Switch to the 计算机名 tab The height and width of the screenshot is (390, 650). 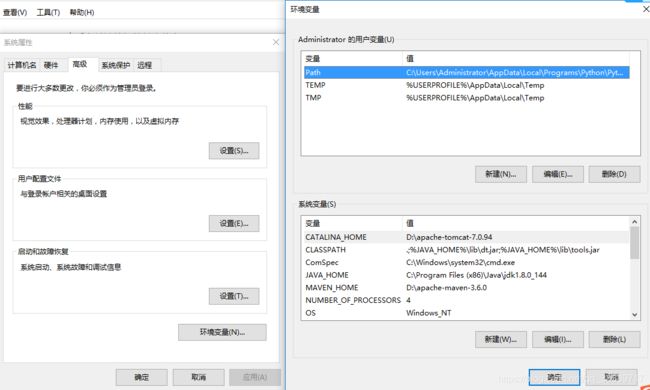pos(22,65)
